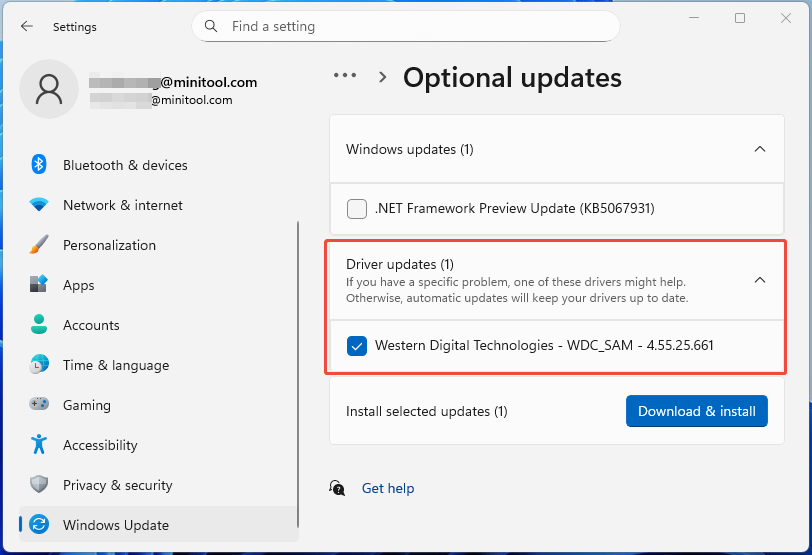Click the Optional updates heading
This screenshot has height=555, width=812.
point(512,78)
